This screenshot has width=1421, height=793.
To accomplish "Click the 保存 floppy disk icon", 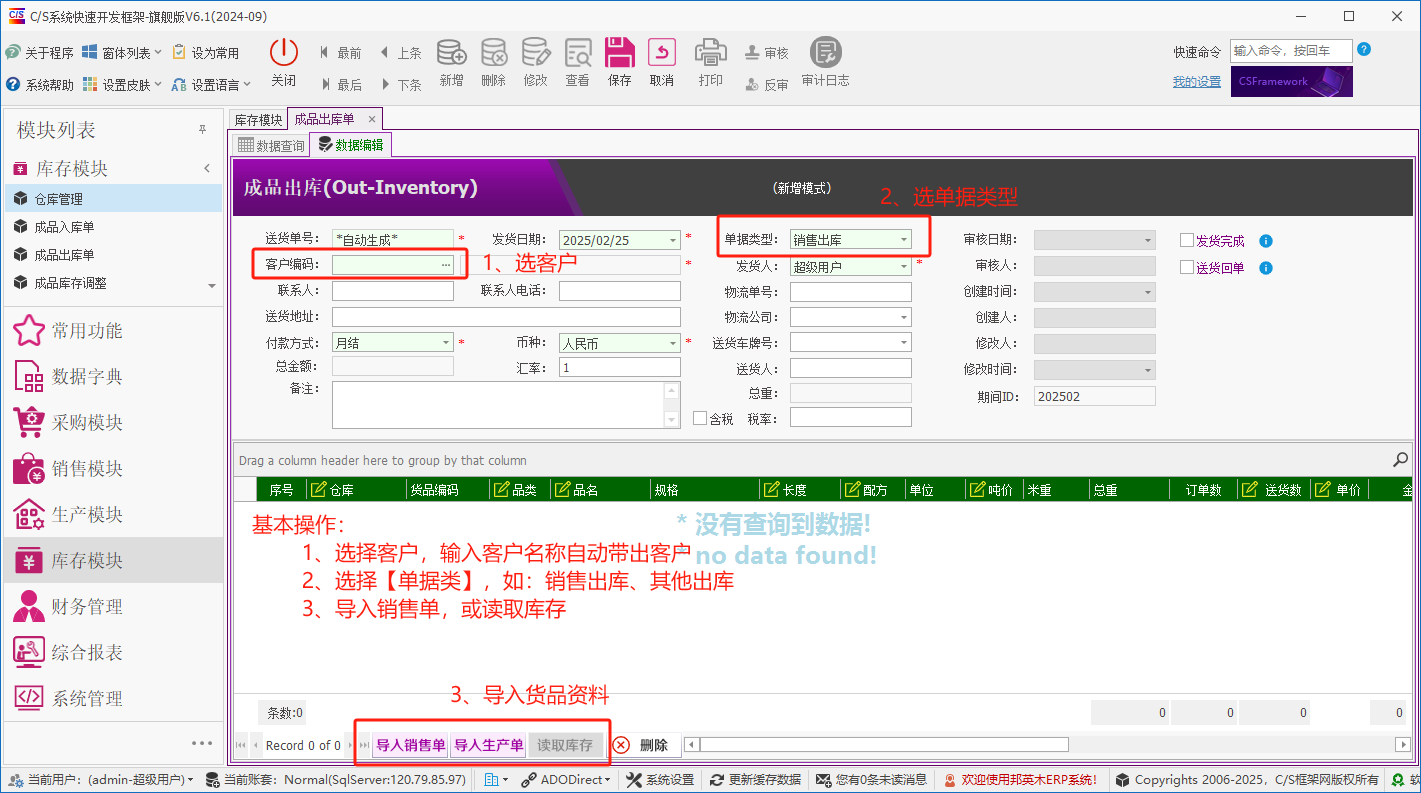I will click(620, 52).
